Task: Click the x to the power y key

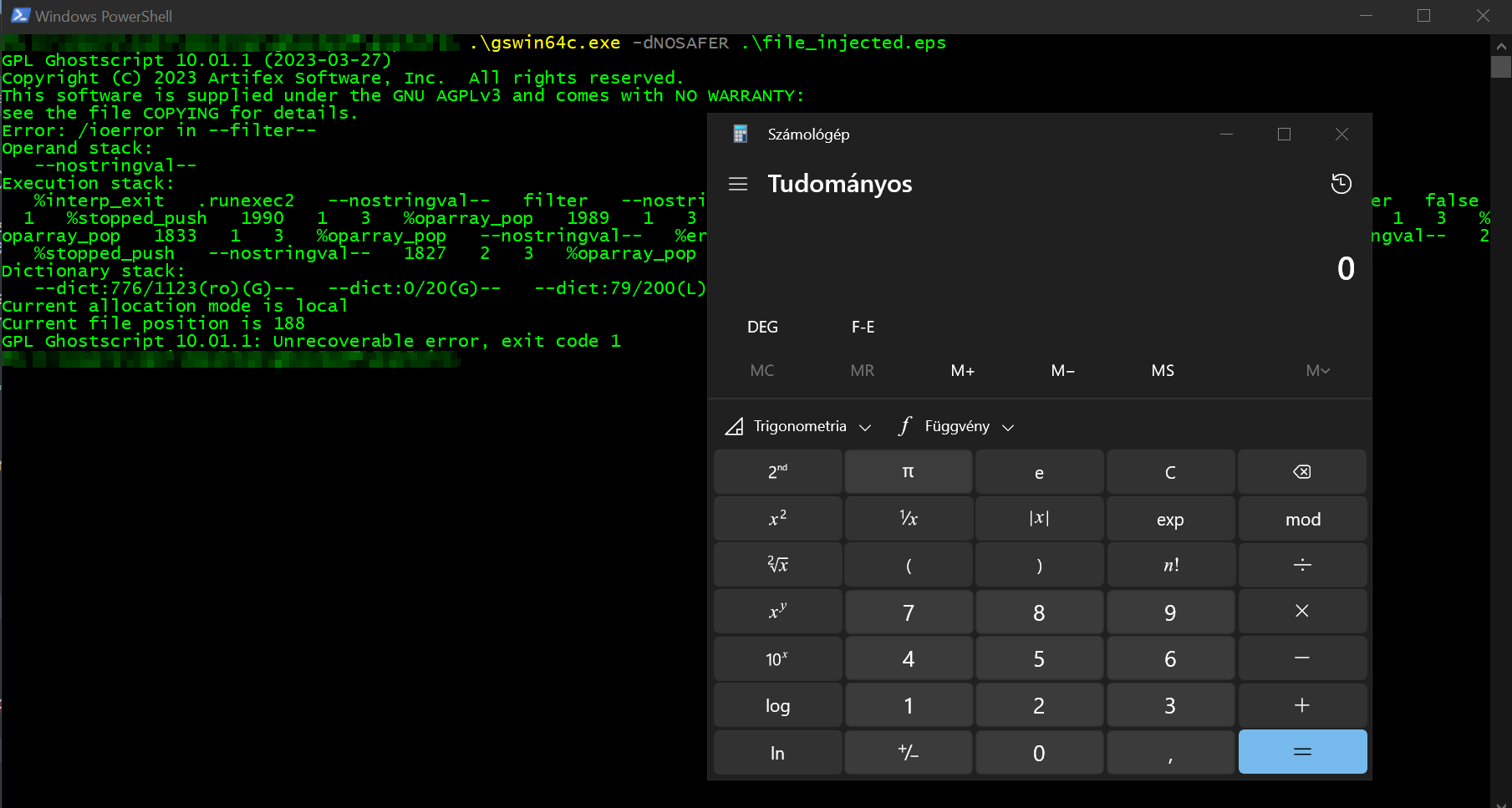Action: point(778,612)
